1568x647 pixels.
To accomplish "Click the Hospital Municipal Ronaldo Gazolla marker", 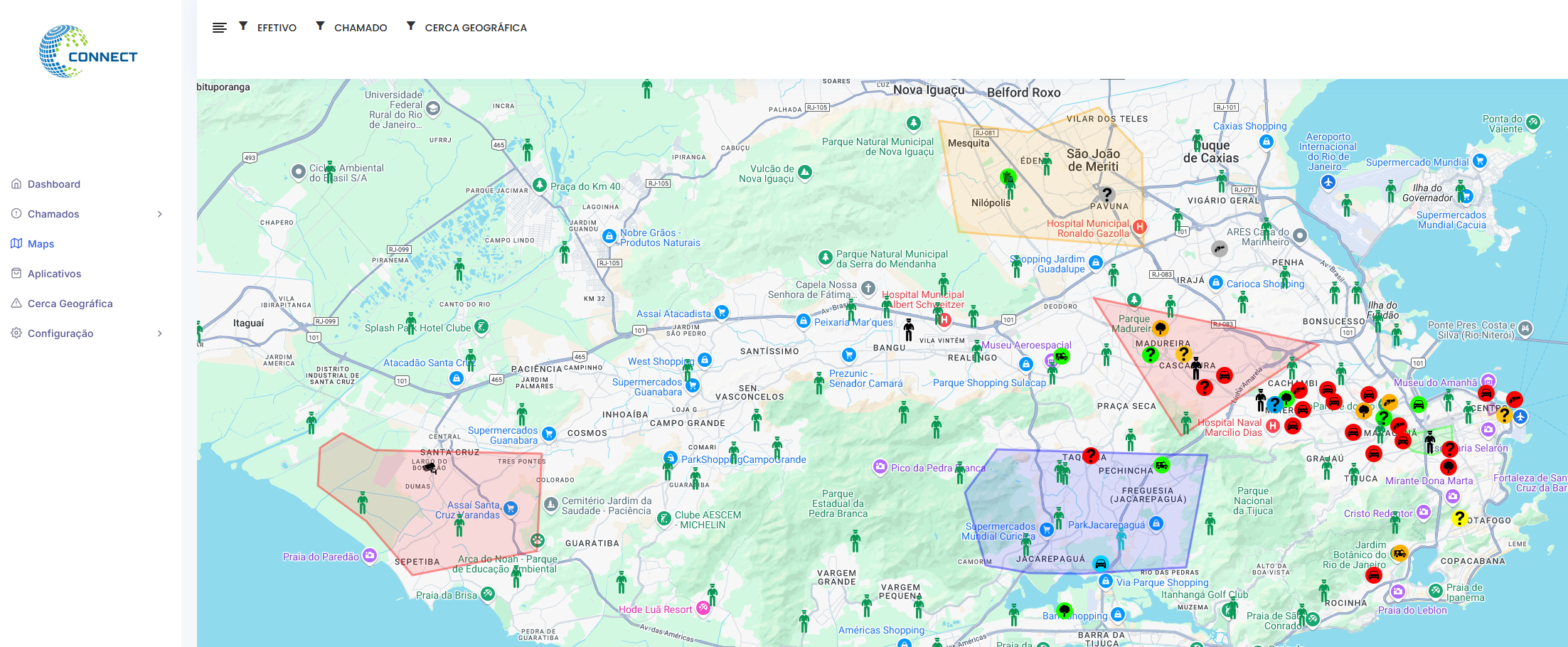I will click(x=1140, y=227).
